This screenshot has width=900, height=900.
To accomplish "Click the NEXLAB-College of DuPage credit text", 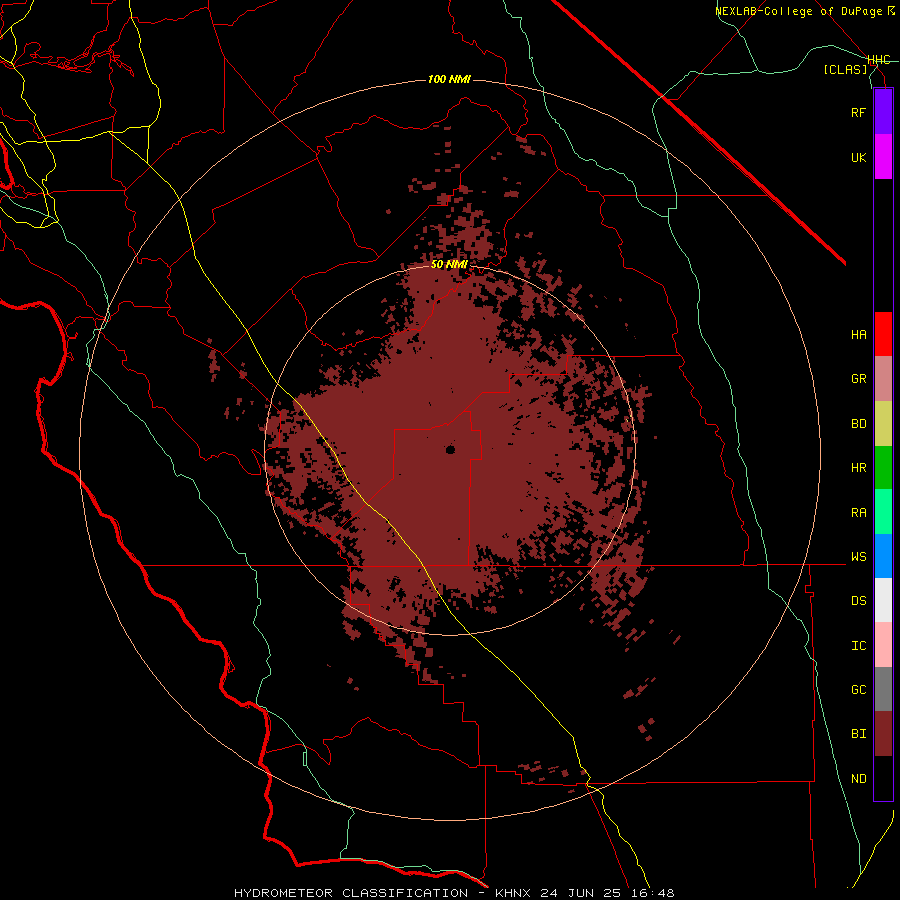I will tap(799, 11).
